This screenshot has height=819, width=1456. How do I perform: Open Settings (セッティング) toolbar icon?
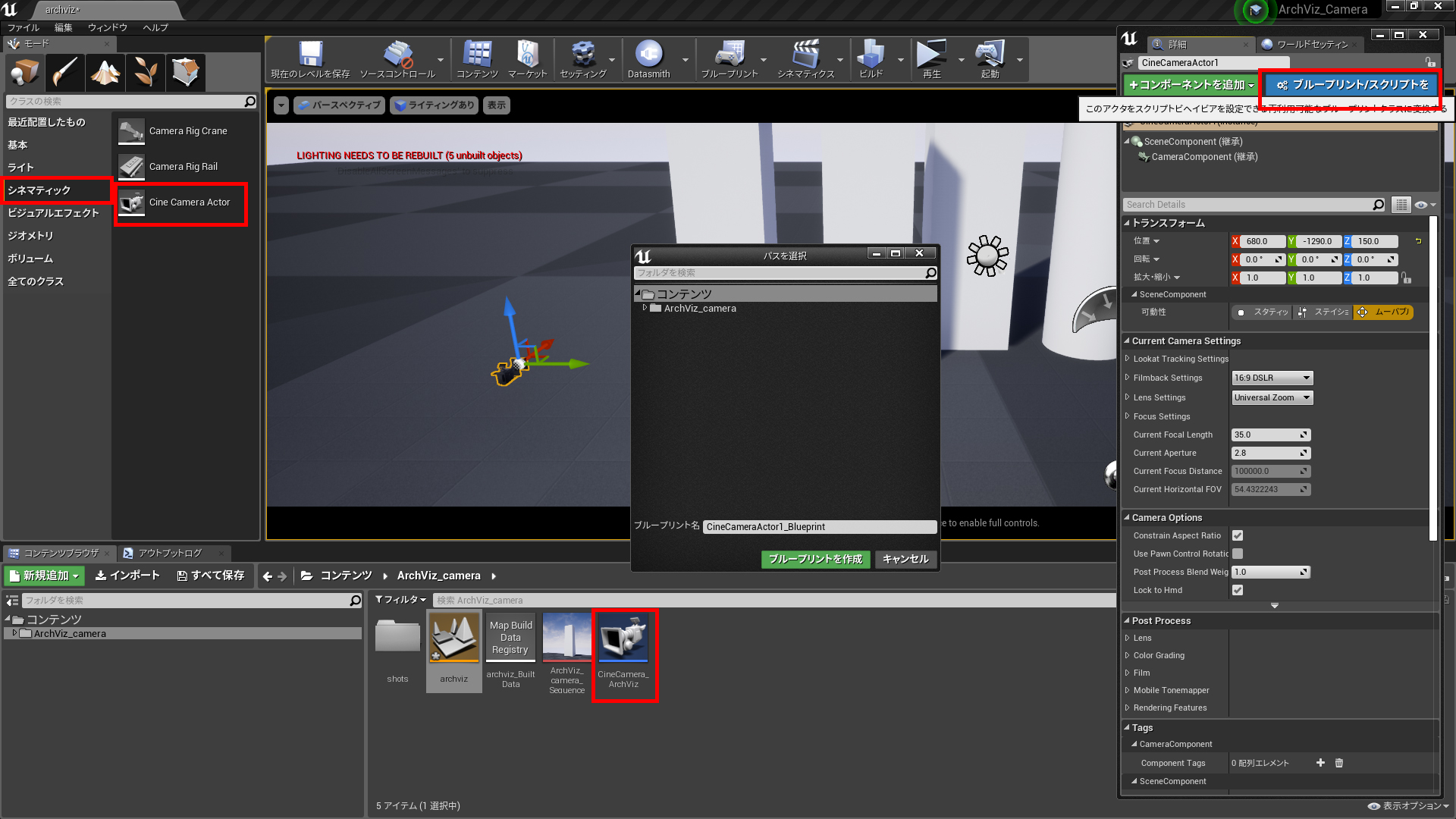582,59
